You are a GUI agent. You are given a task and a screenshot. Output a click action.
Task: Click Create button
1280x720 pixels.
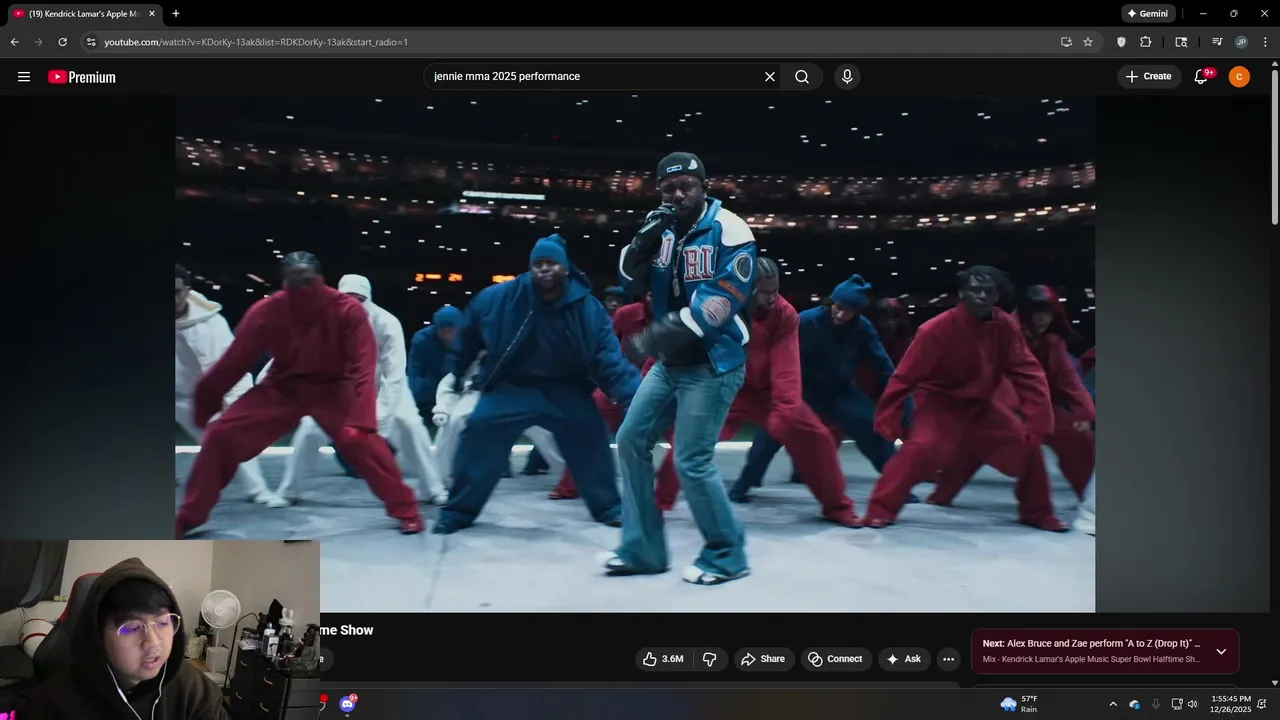[x=1148, y=77]
